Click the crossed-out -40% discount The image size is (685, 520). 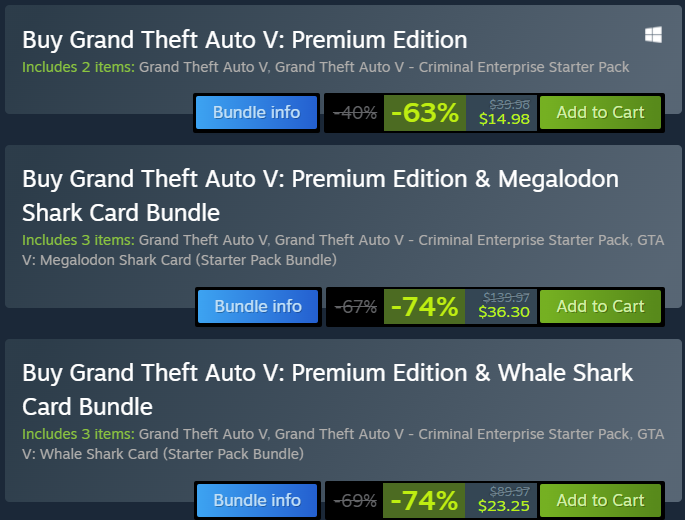point(356,113)
